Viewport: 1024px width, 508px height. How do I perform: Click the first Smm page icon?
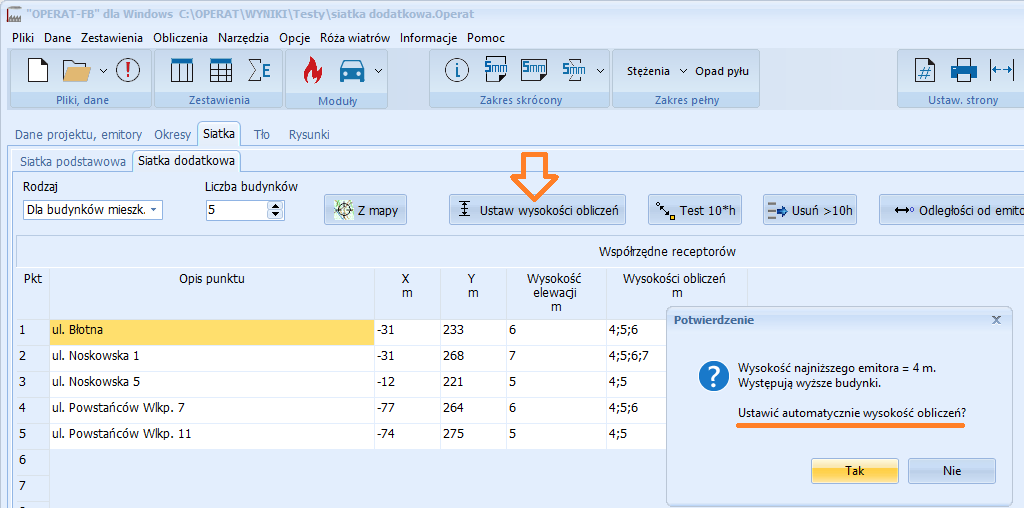coord(496,71)
